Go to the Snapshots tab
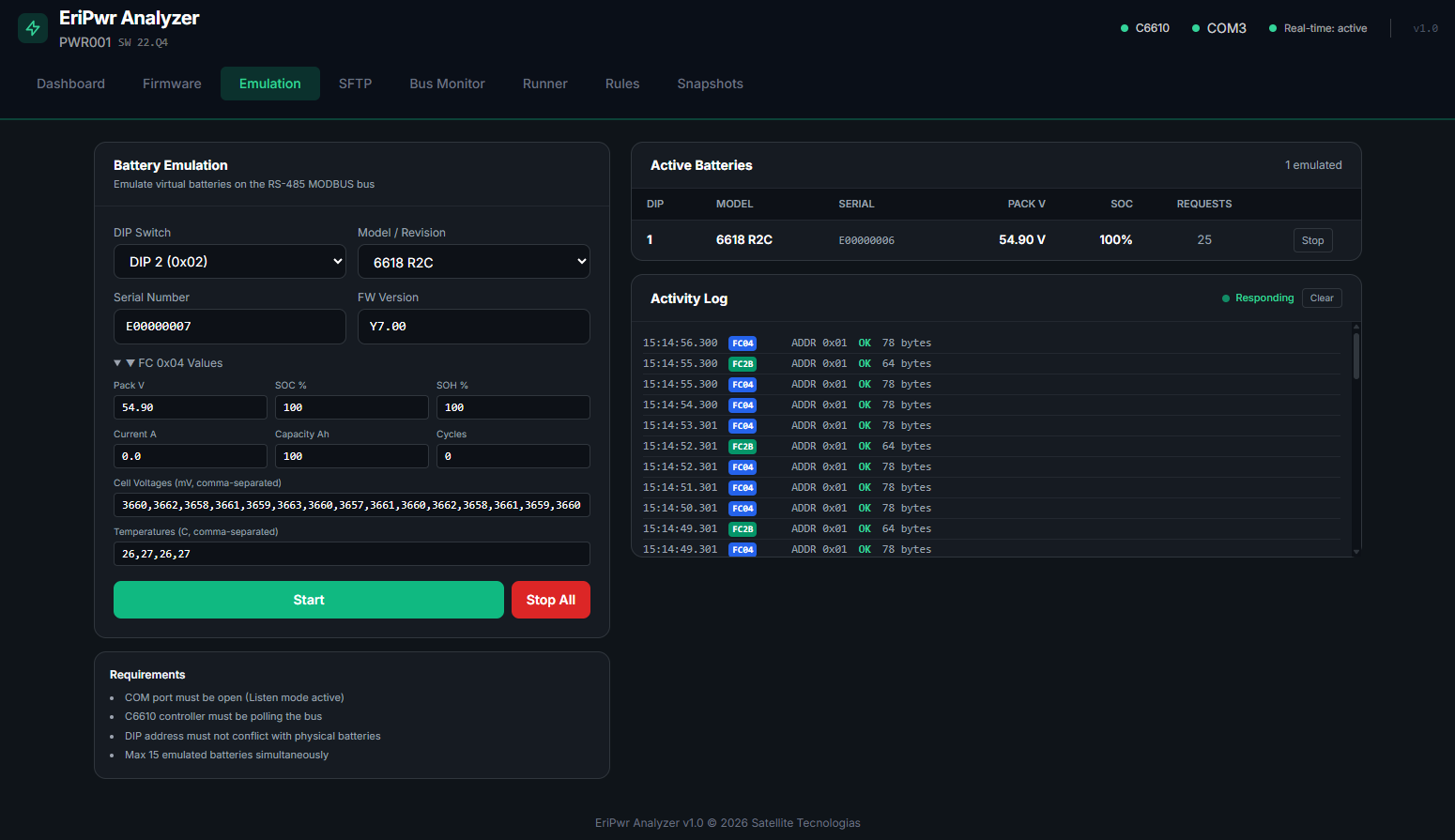 [710, 84]
